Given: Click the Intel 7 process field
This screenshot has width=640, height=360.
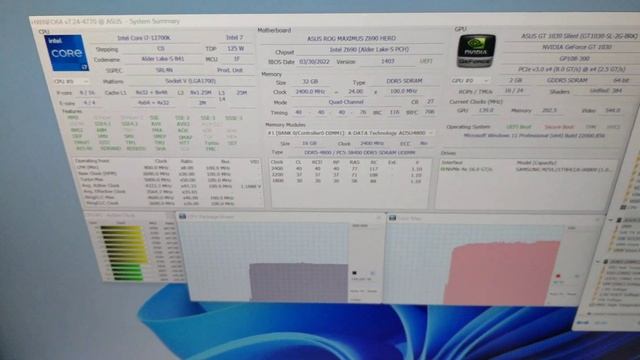Looking at the screenshot, I should click(x=235, y=38).
